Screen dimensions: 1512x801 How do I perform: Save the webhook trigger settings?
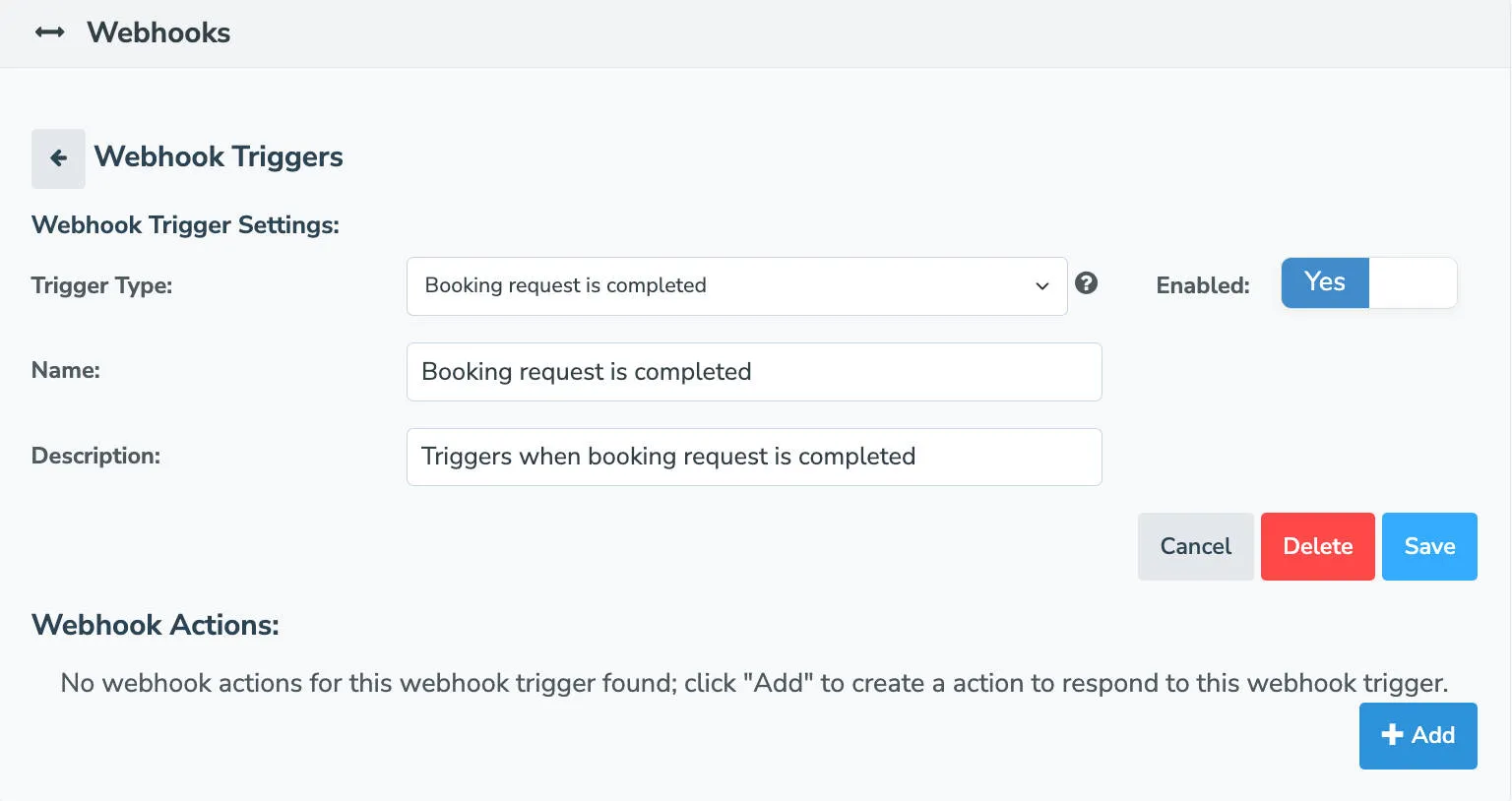(x=1429, y=546)
